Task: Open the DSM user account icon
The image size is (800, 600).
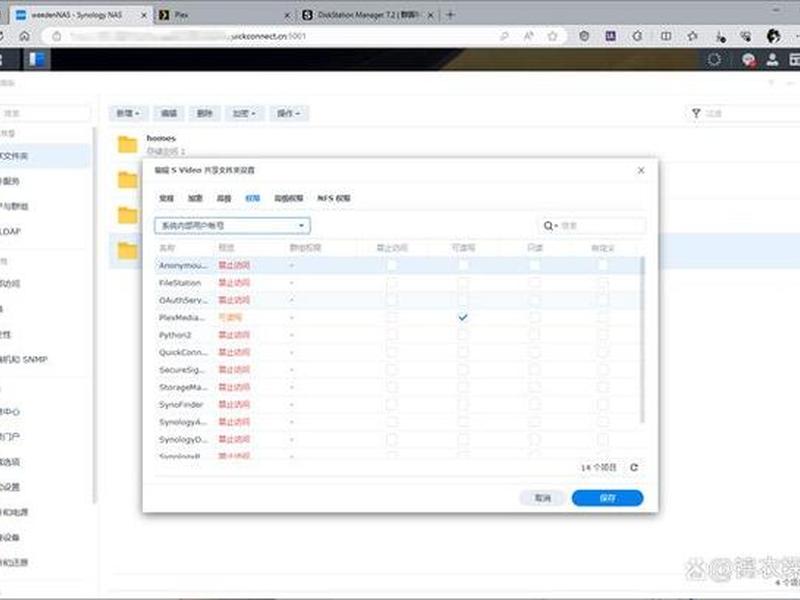Action: coord(772,60)
